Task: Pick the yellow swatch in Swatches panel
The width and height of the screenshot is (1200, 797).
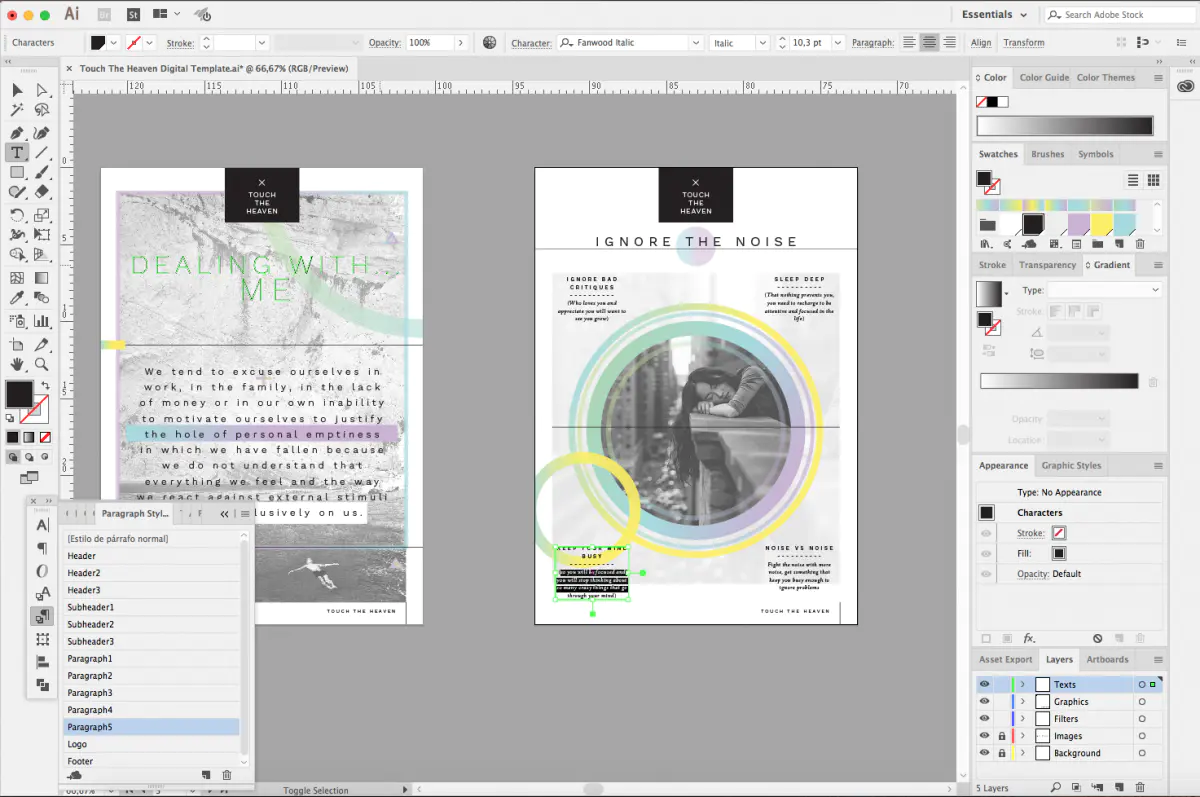Action: click(1101, 224)
